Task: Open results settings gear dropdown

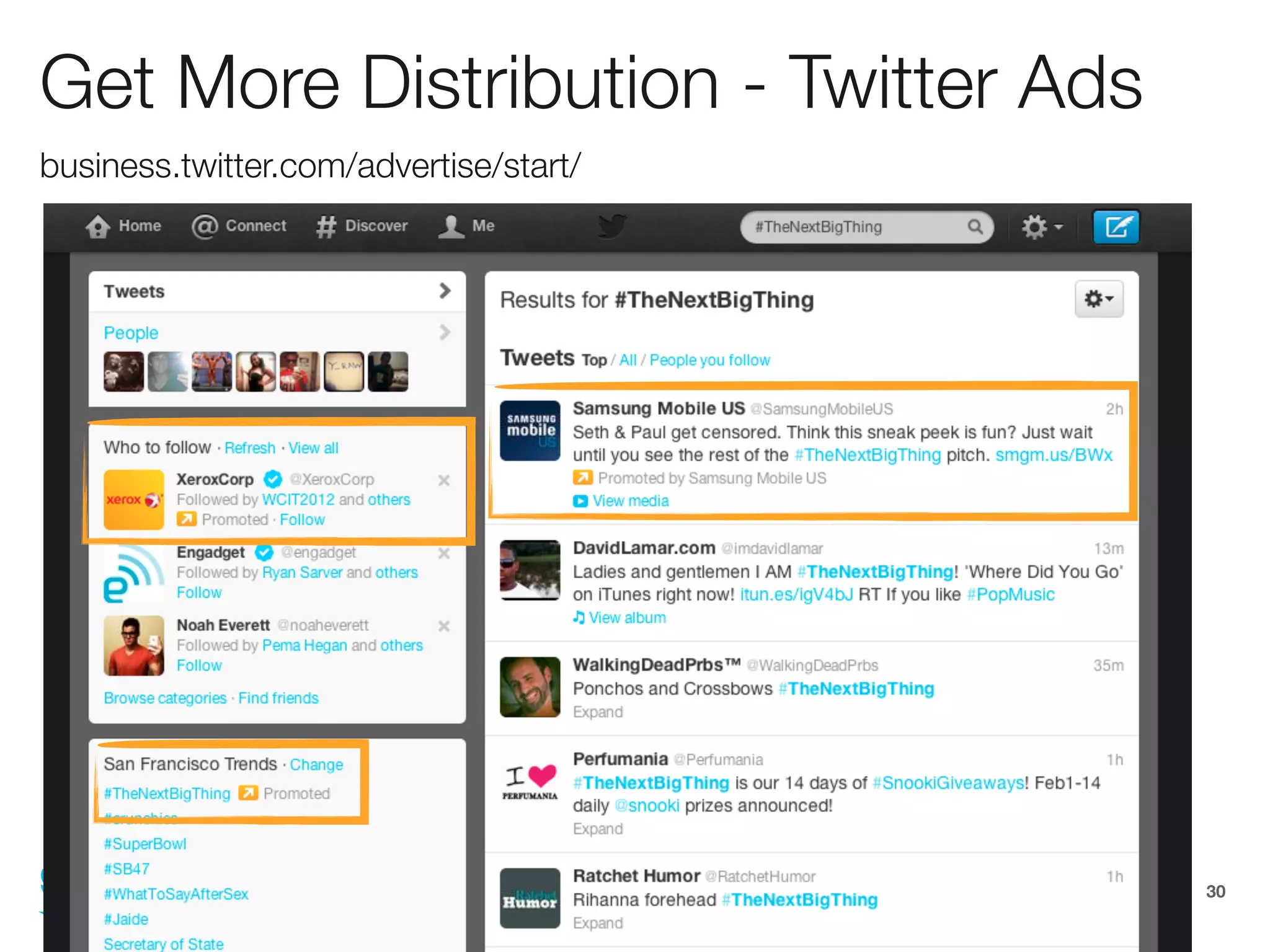Action: [1099, 299]
